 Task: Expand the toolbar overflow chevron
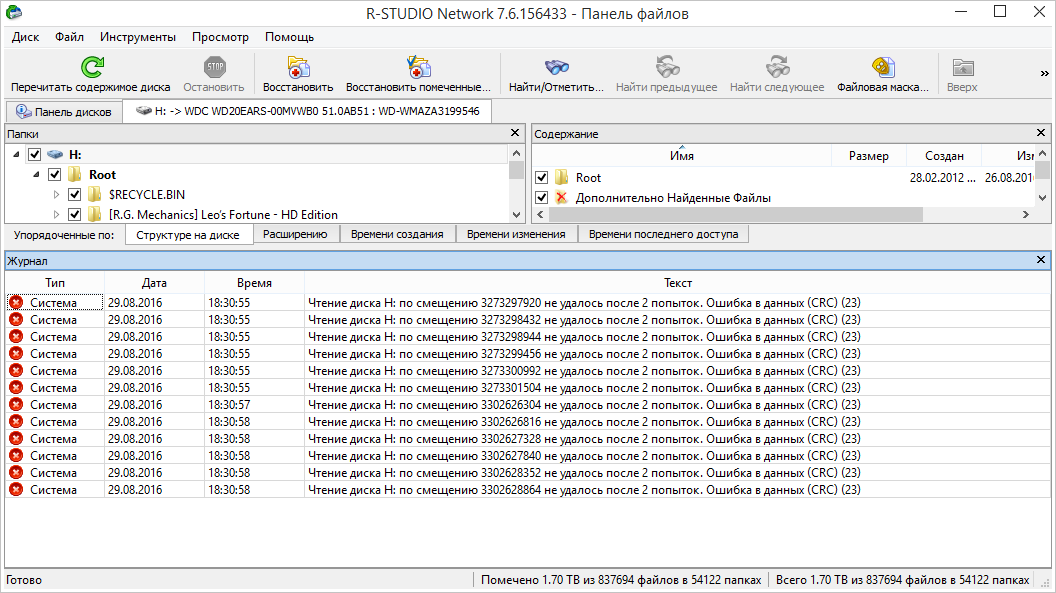(x=1045, y=73)
